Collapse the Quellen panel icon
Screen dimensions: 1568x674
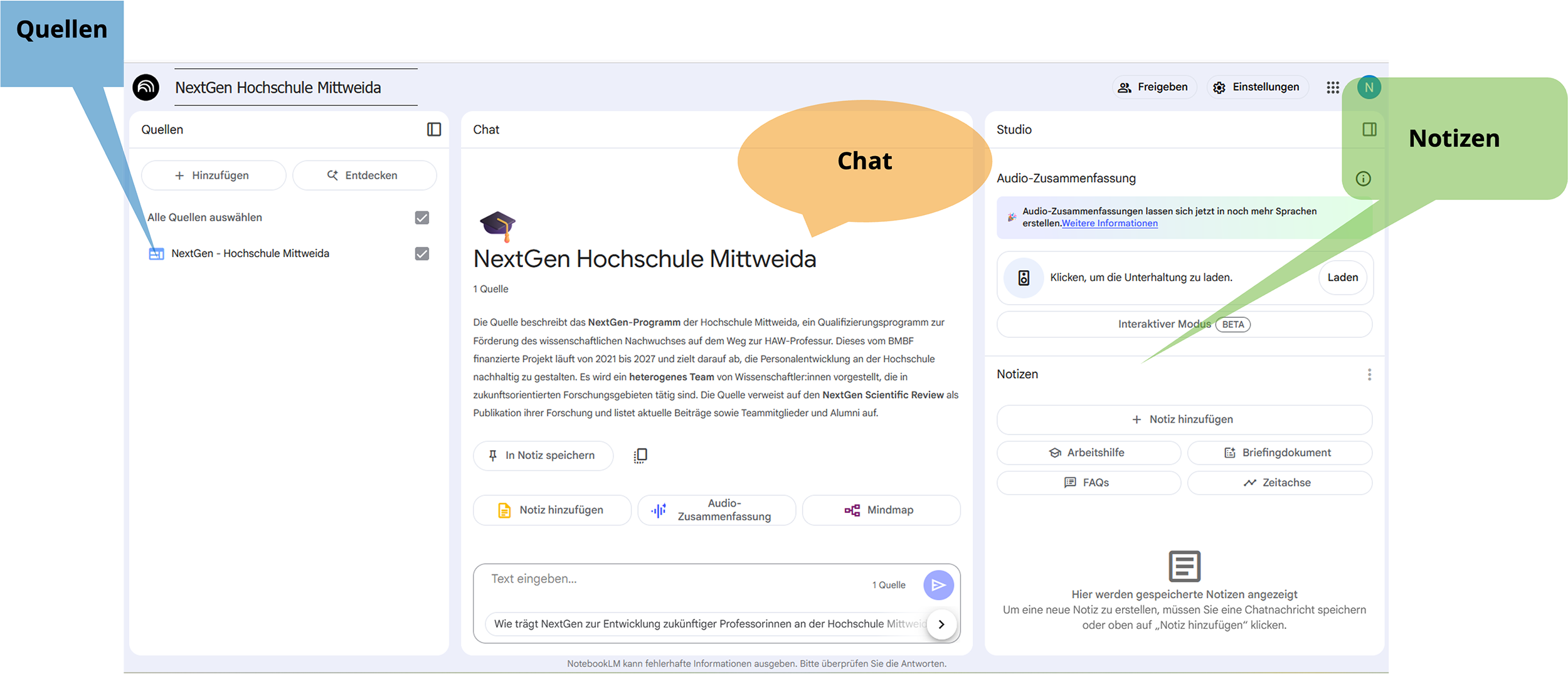(434, 129)
